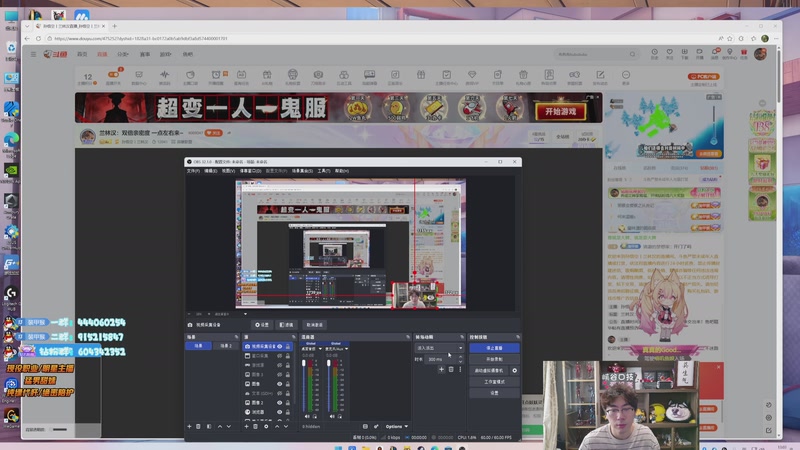Open transition three-dot options menu
This screenshot has width=800, height=450.
460,369
